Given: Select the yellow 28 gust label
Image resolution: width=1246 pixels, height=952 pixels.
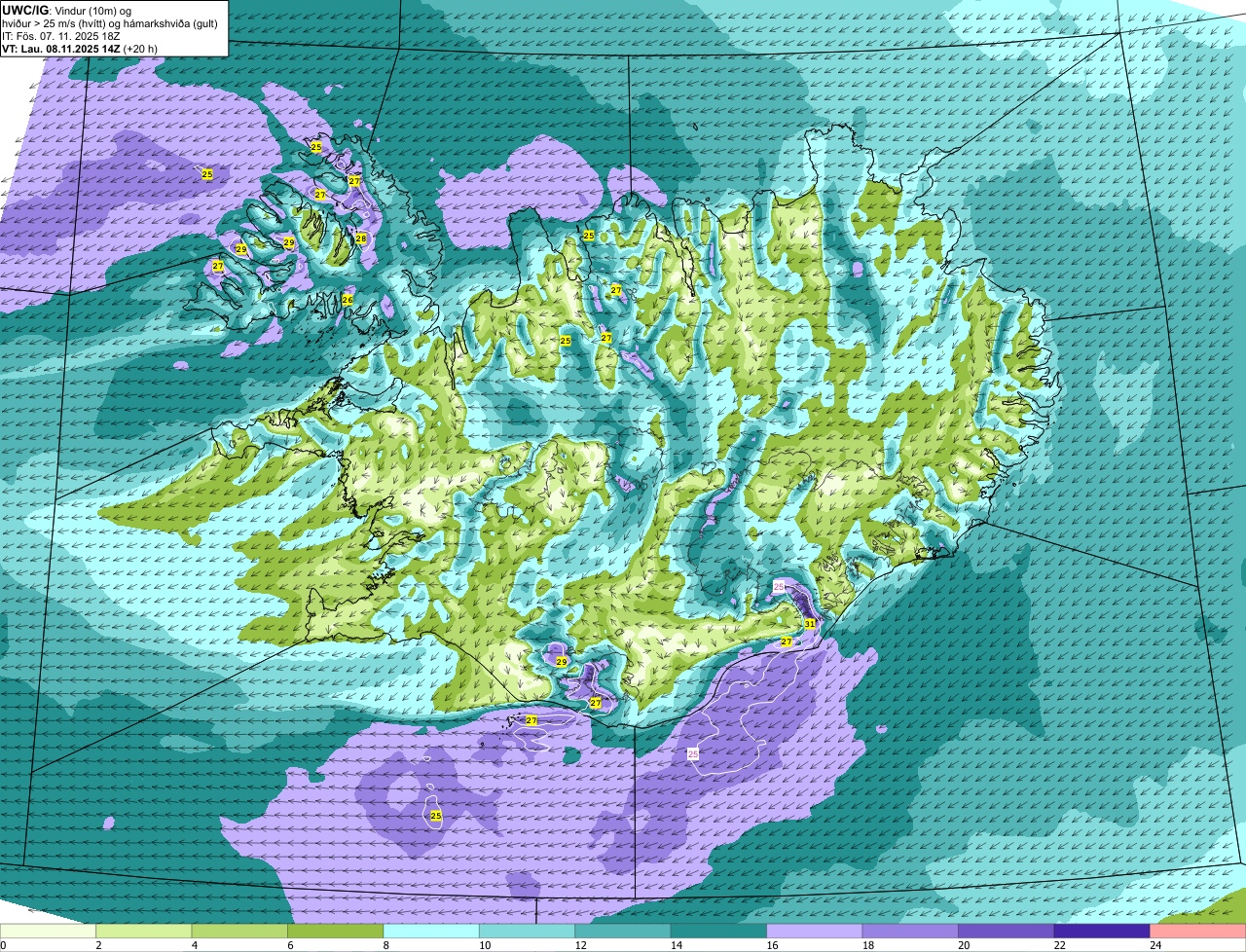Looking at the screenshot, I should [x=360, y=238].
